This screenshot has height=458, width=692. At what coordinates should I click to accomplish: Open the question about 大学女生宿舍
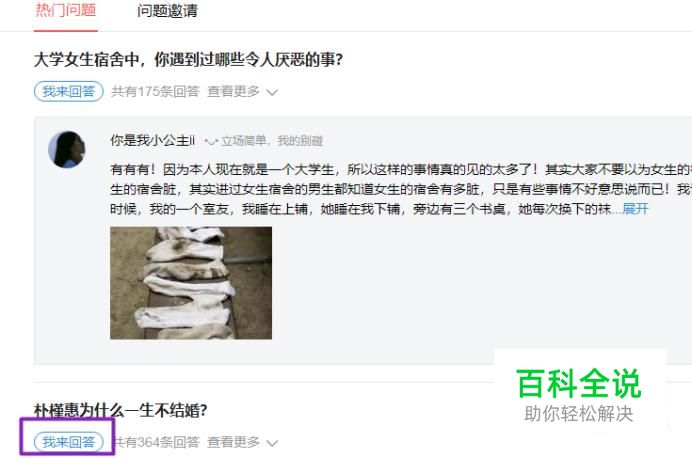point(188,60)
